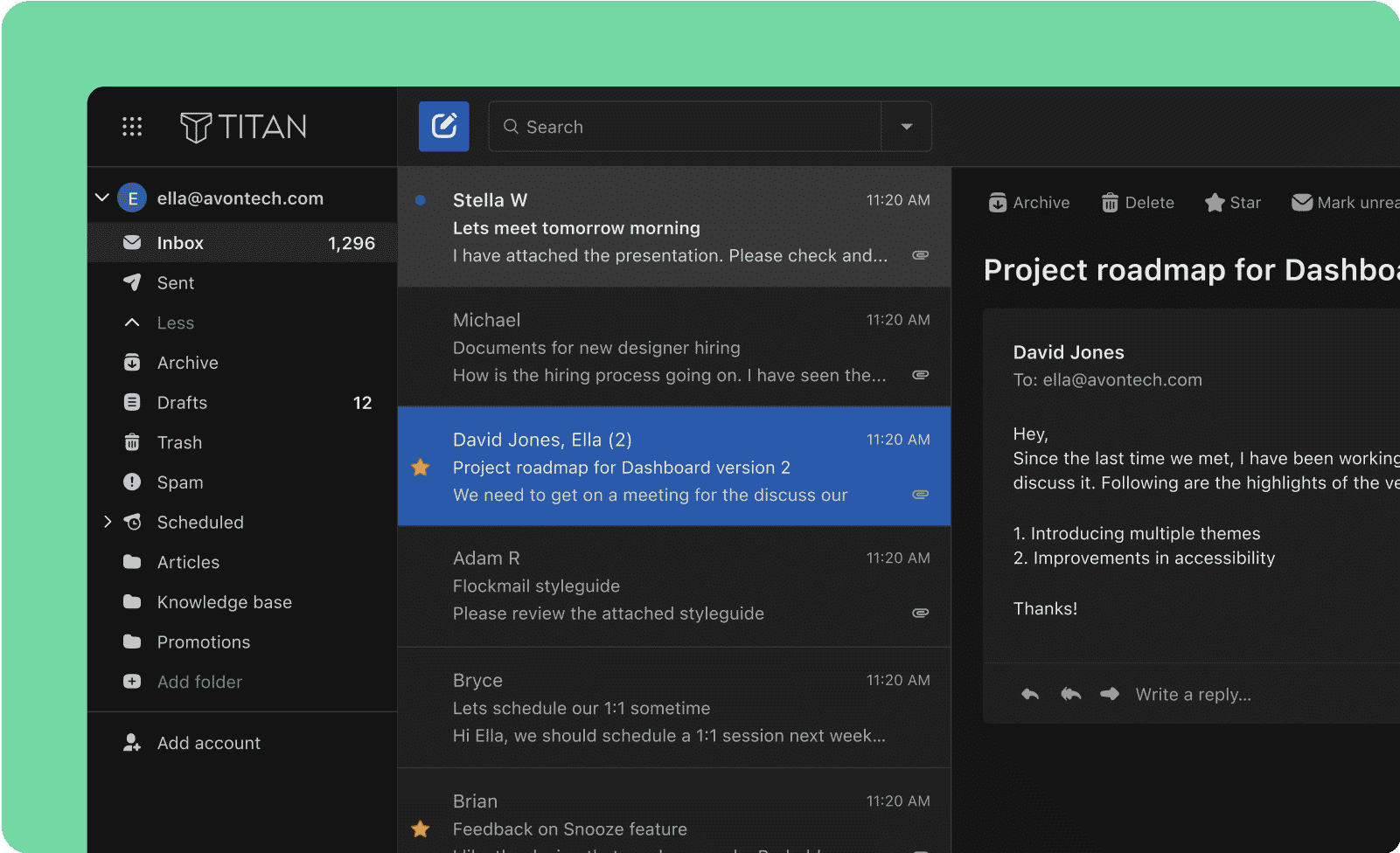
Task: Expand the Scheduled folder chevron
Action: click(108, 522)
